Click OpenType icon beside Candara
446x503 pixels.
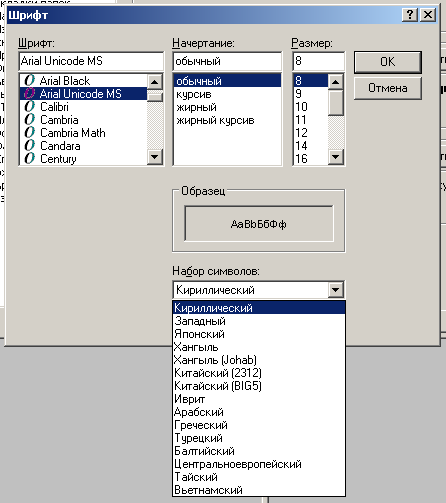tap(29, 145)
